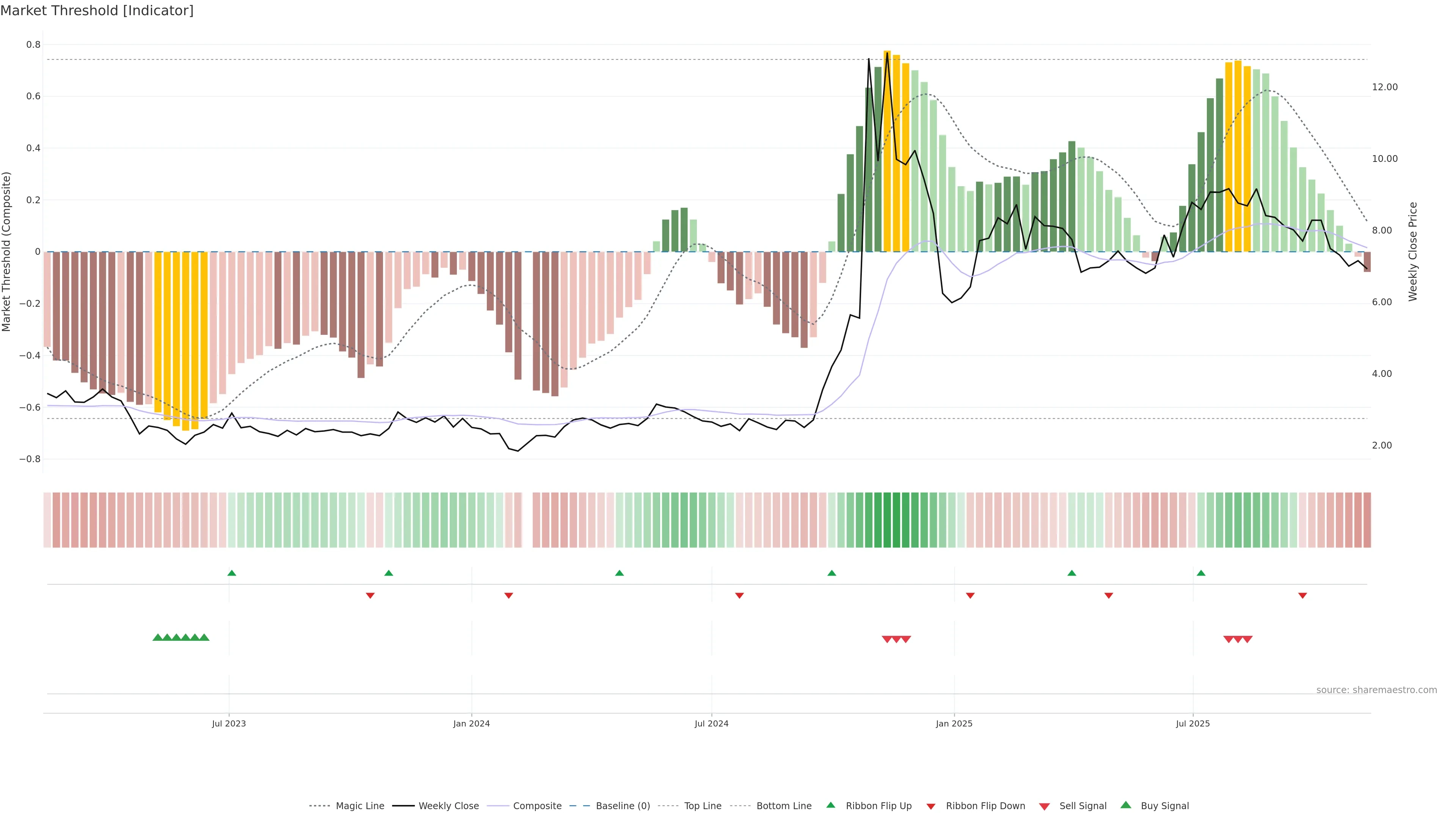Viewport: 1456px width, 819px height.
Task: Click Bottom Line legend item
Action: coord(783,805)
